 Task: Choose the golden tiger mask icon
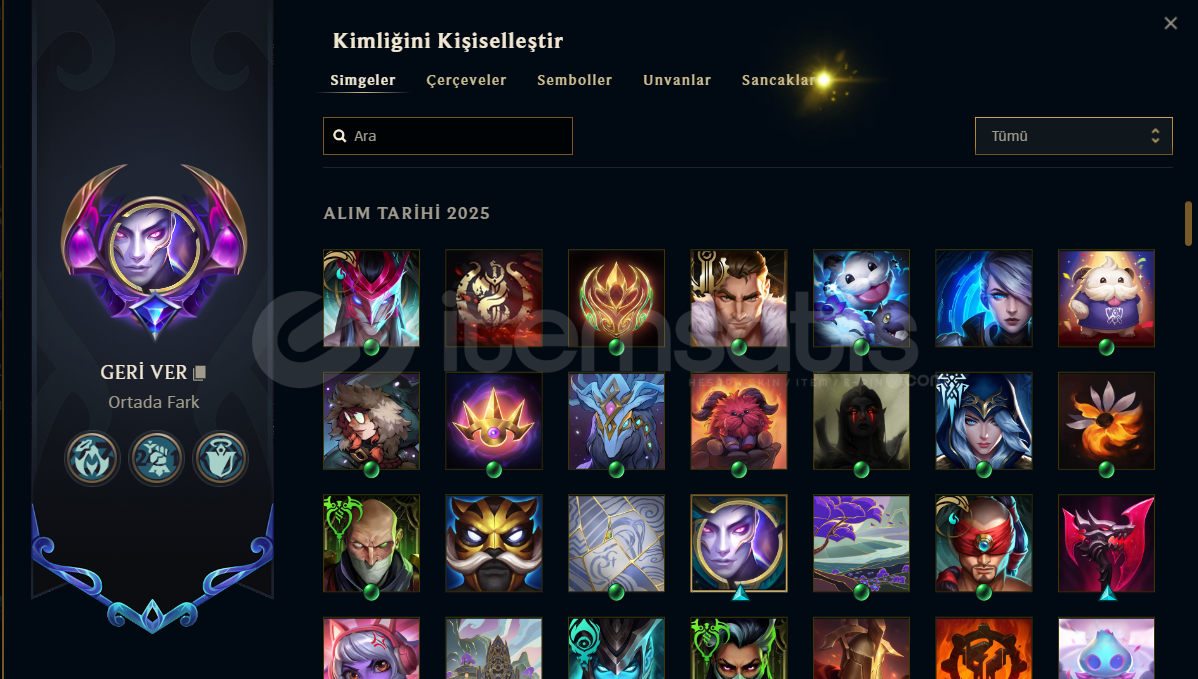[494, 543]
